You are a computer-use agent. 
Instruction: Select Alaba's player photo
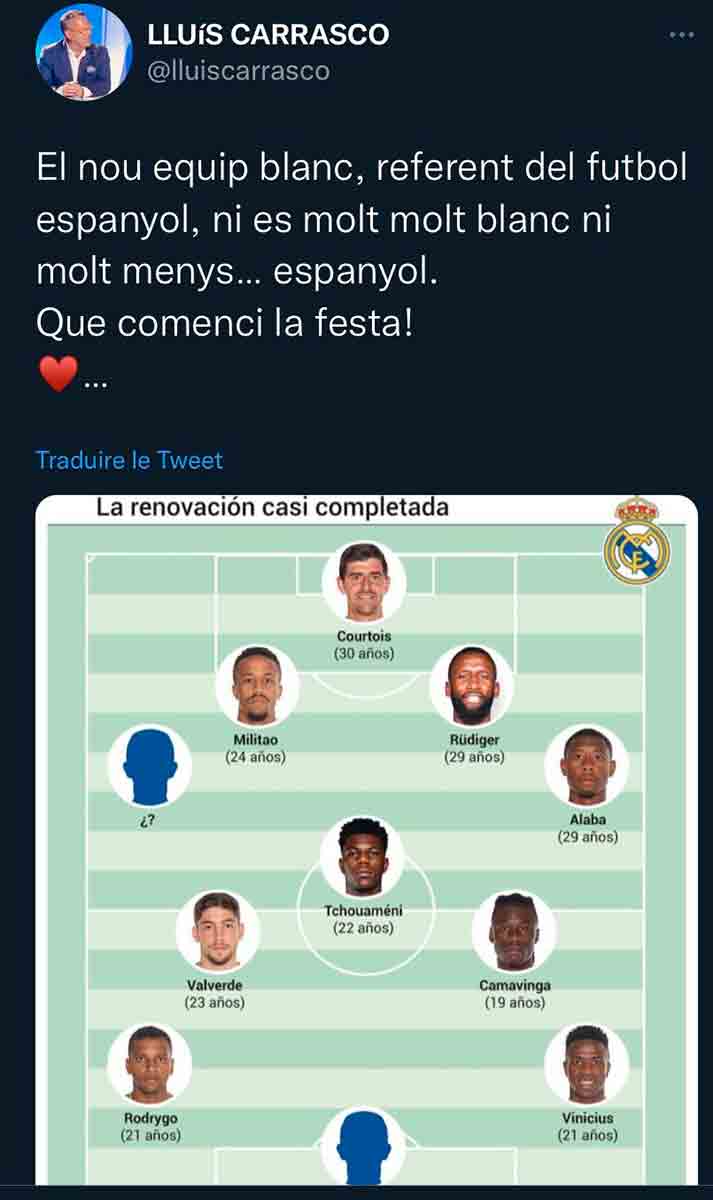click(587, 766)
